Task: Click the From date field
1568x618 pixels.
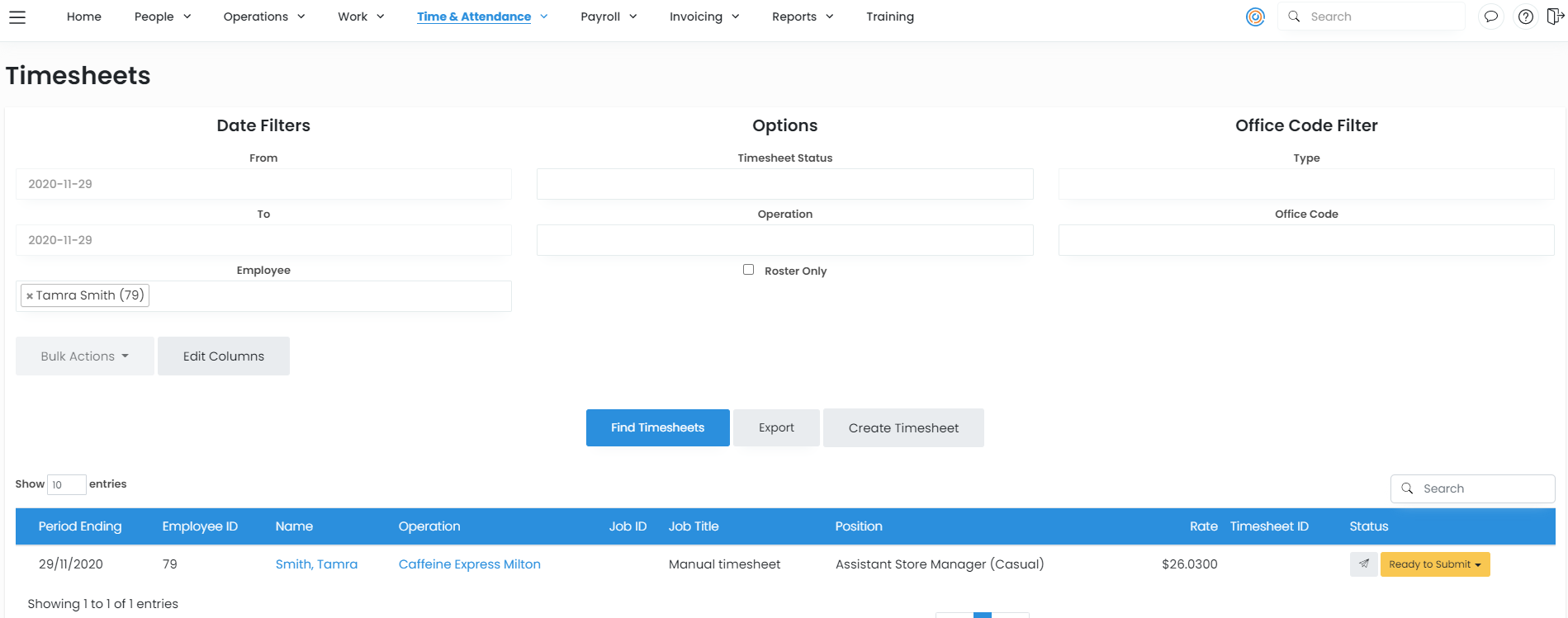Action: point(263,184)
